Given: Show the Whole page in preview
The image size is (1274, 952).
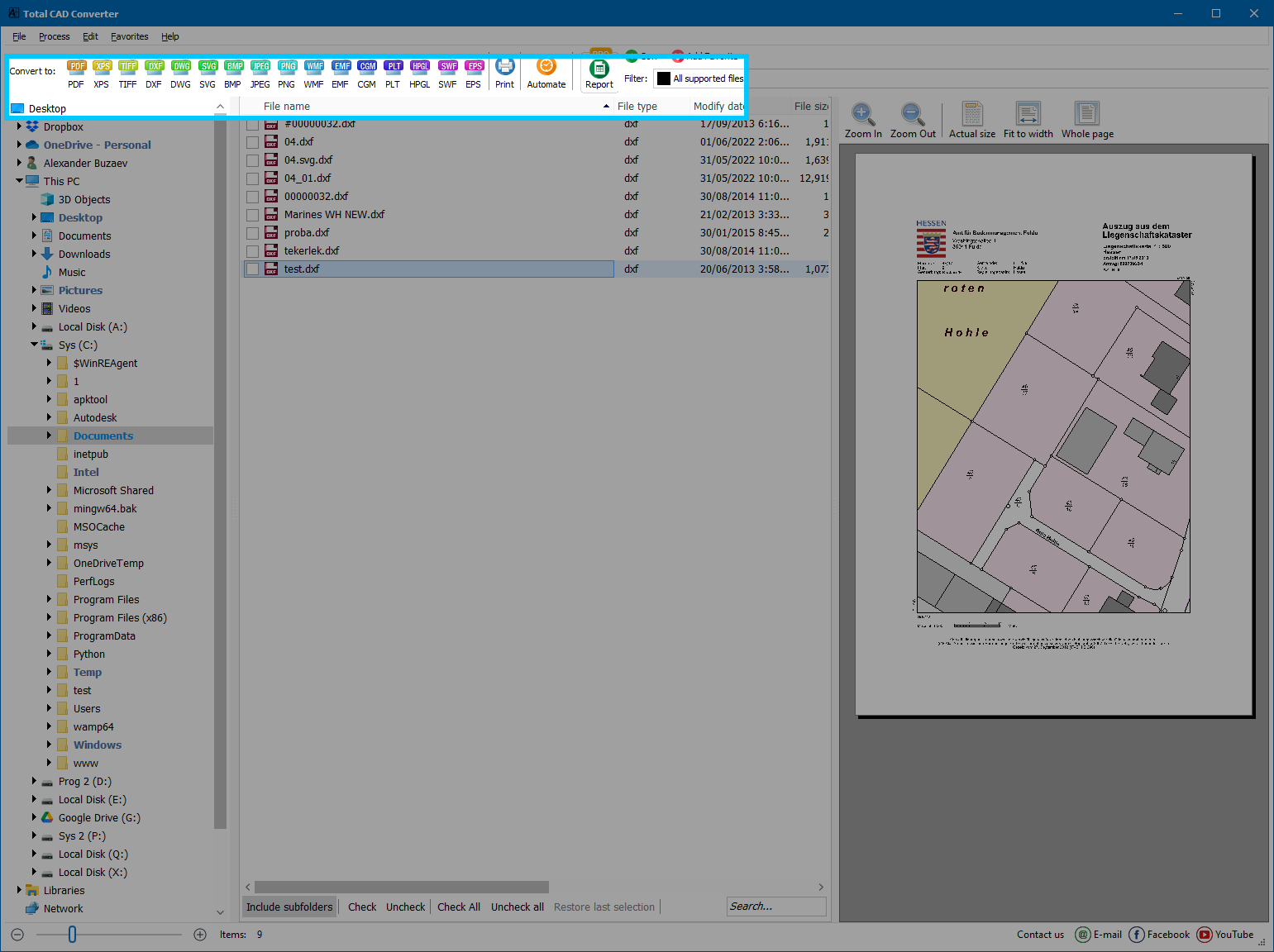Looking at the screenshot, I should tap(1086, 118).
